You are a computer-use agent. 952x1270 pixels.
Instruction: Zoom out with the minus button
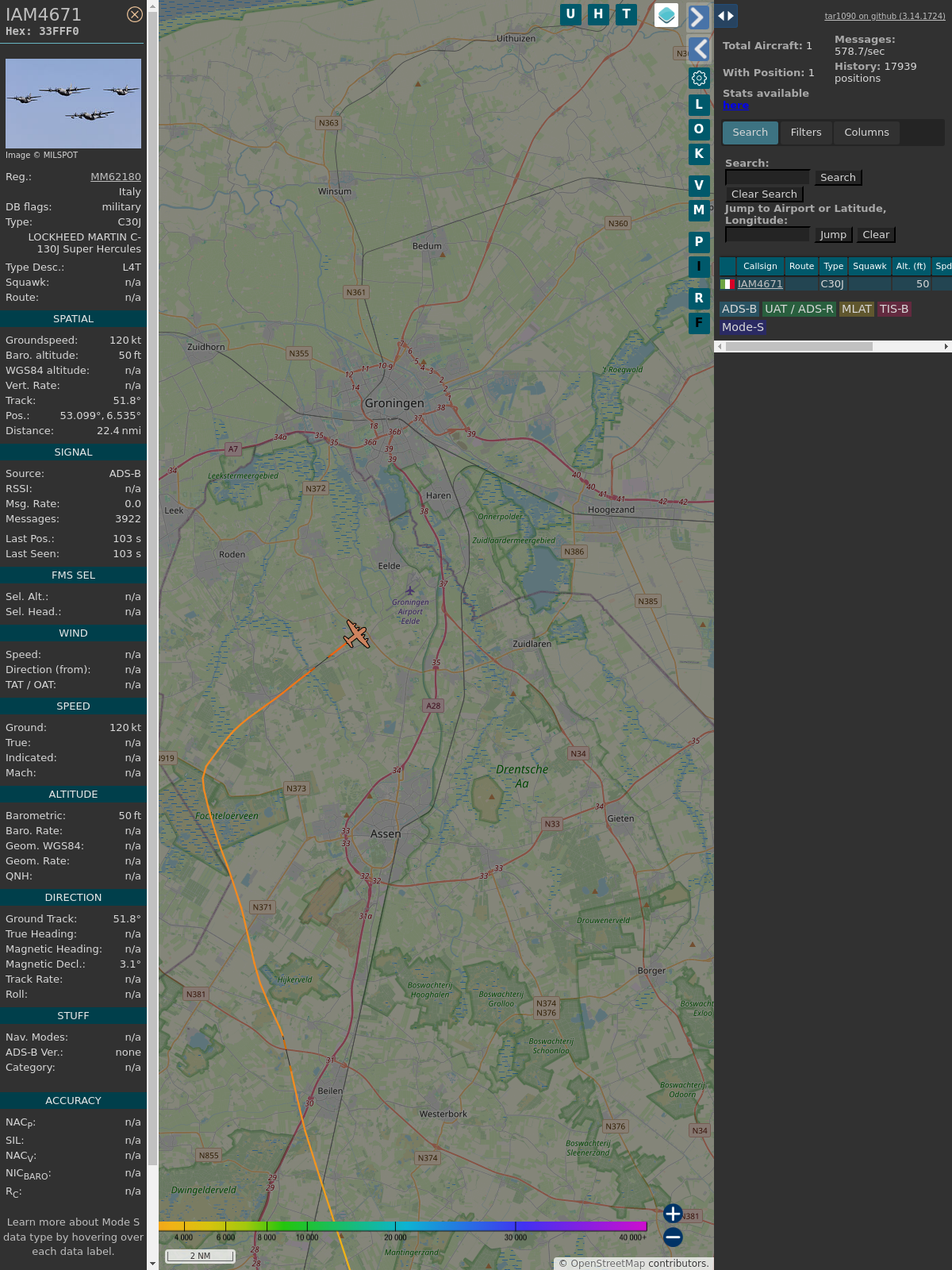click(x=673, y=1237)
